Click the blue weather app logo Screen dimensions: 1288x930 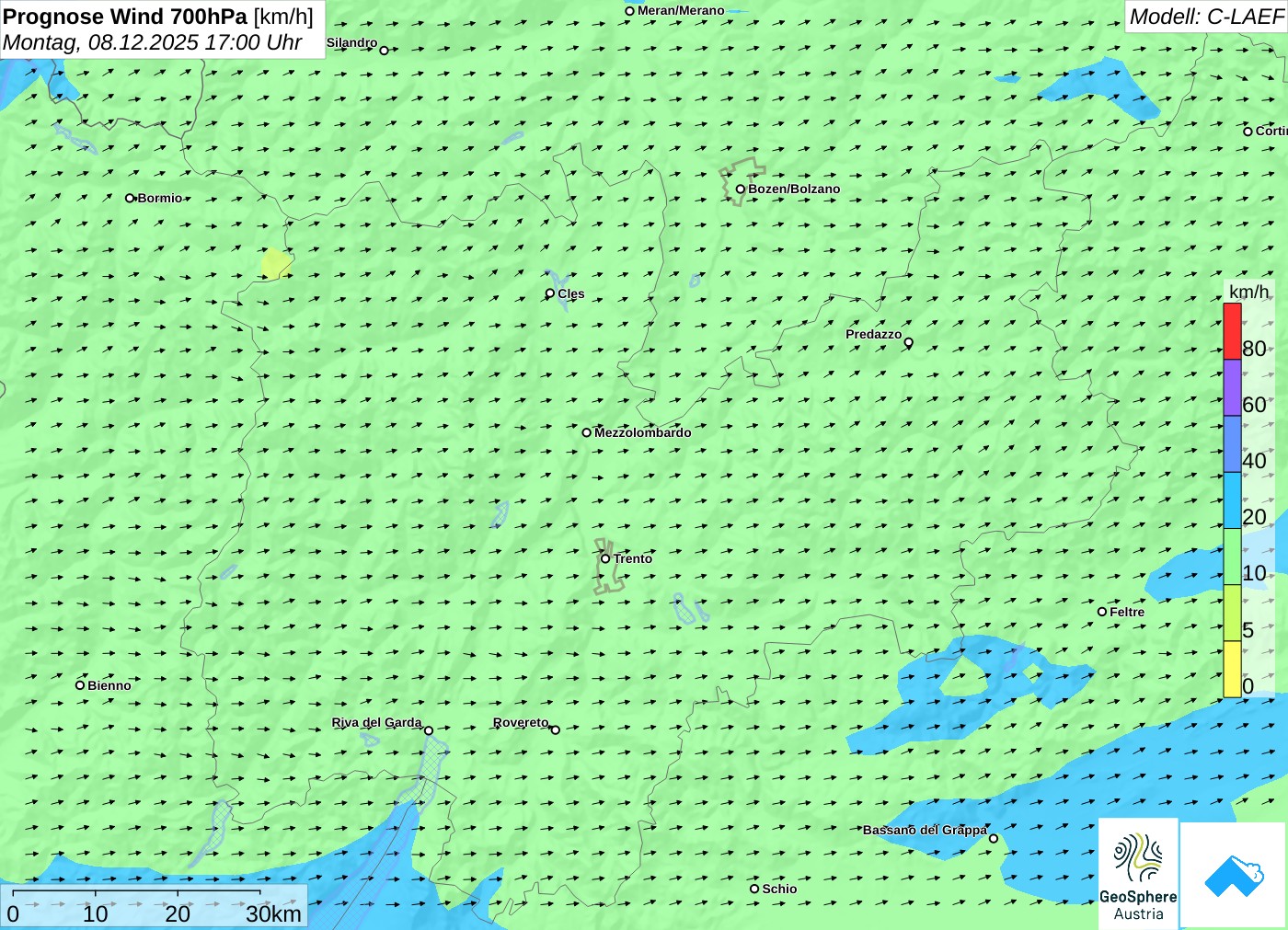[x=1234, y=876]
